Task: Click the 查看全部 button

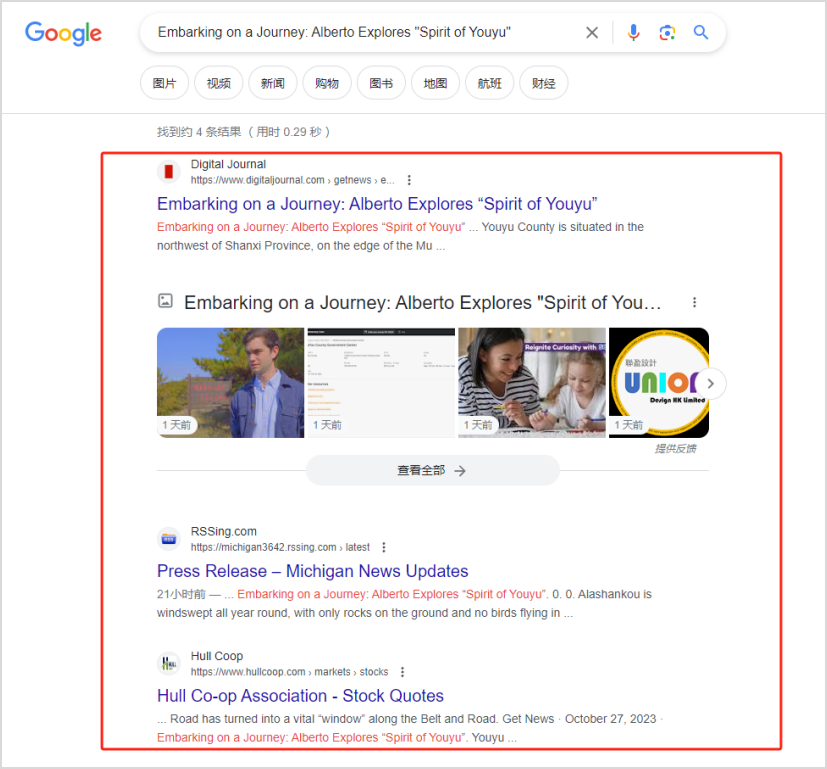Action: (432, 470)
